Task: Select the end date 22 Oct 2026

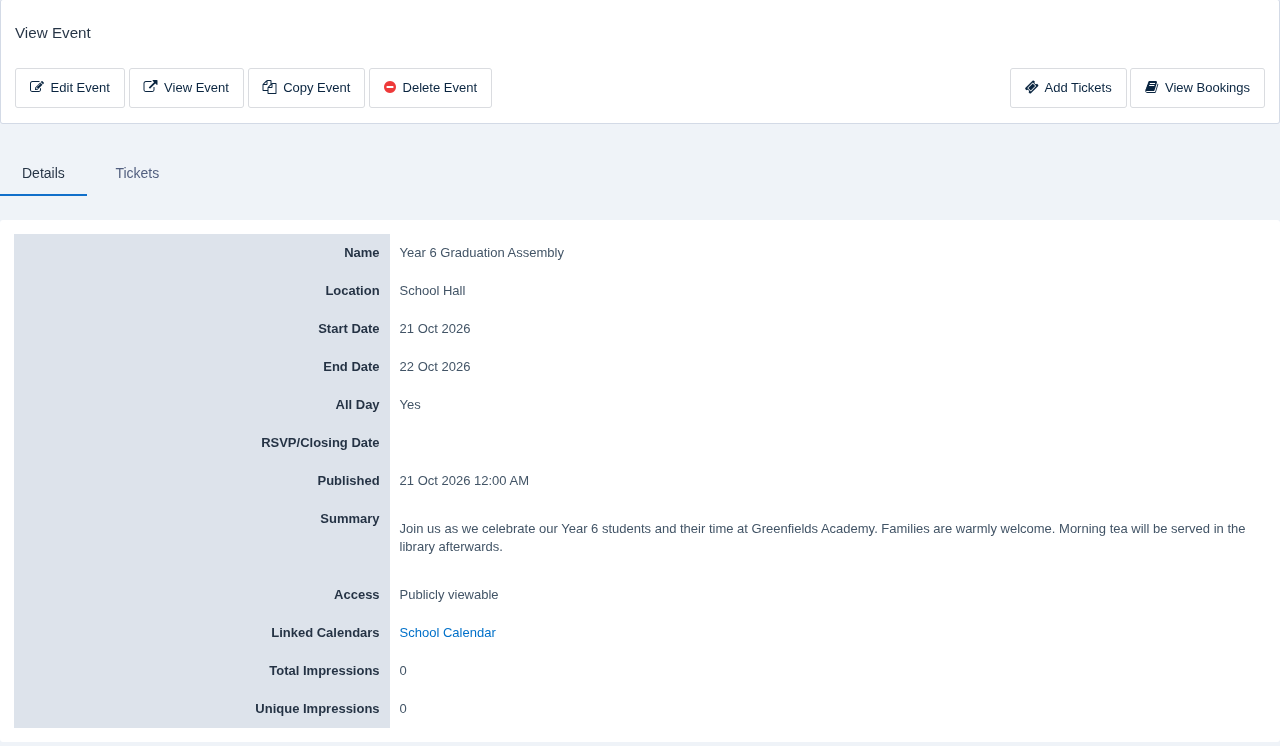Action: (x=435, y=367)
